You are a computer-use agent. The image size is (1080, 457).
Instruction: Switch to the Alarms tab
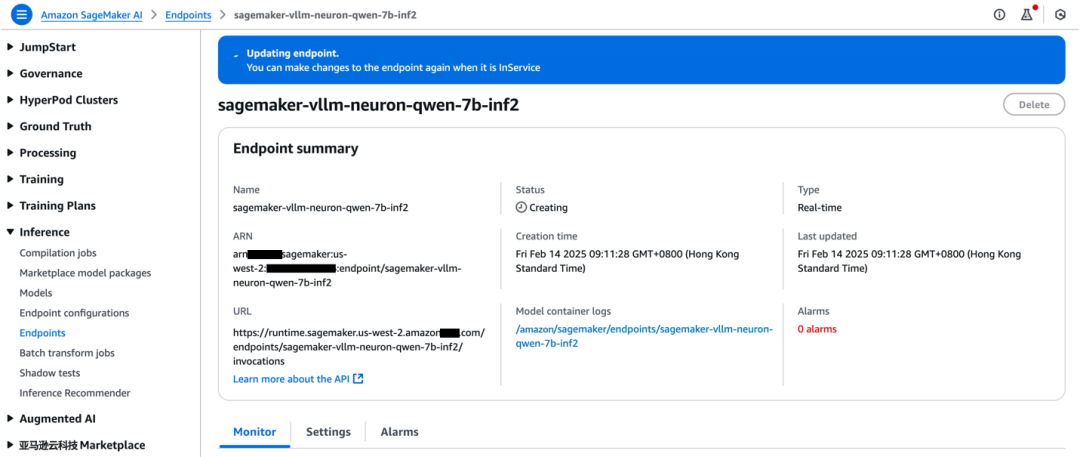(399, 432)
